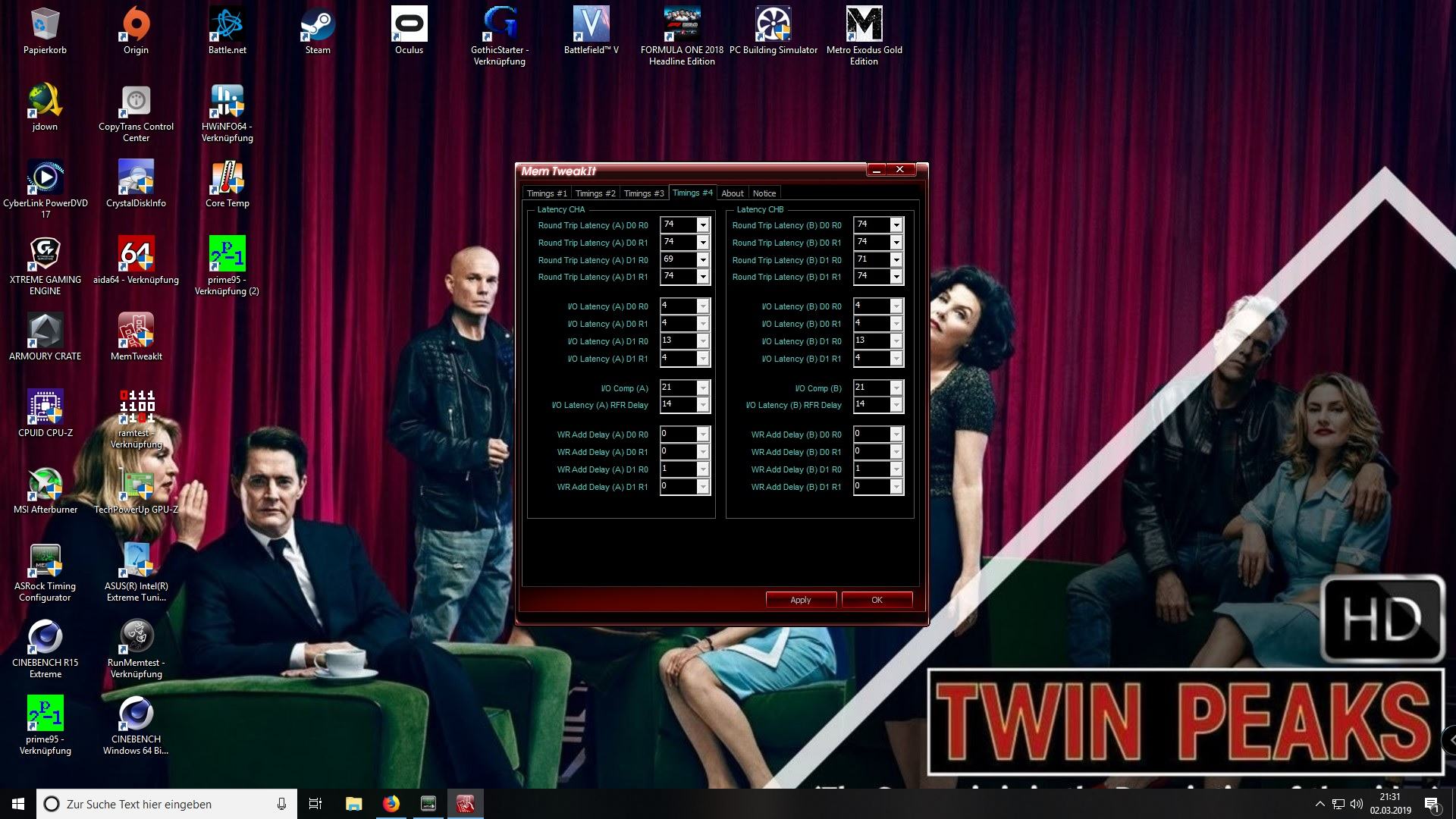Open the Windows Start menu

coord(18,804)
